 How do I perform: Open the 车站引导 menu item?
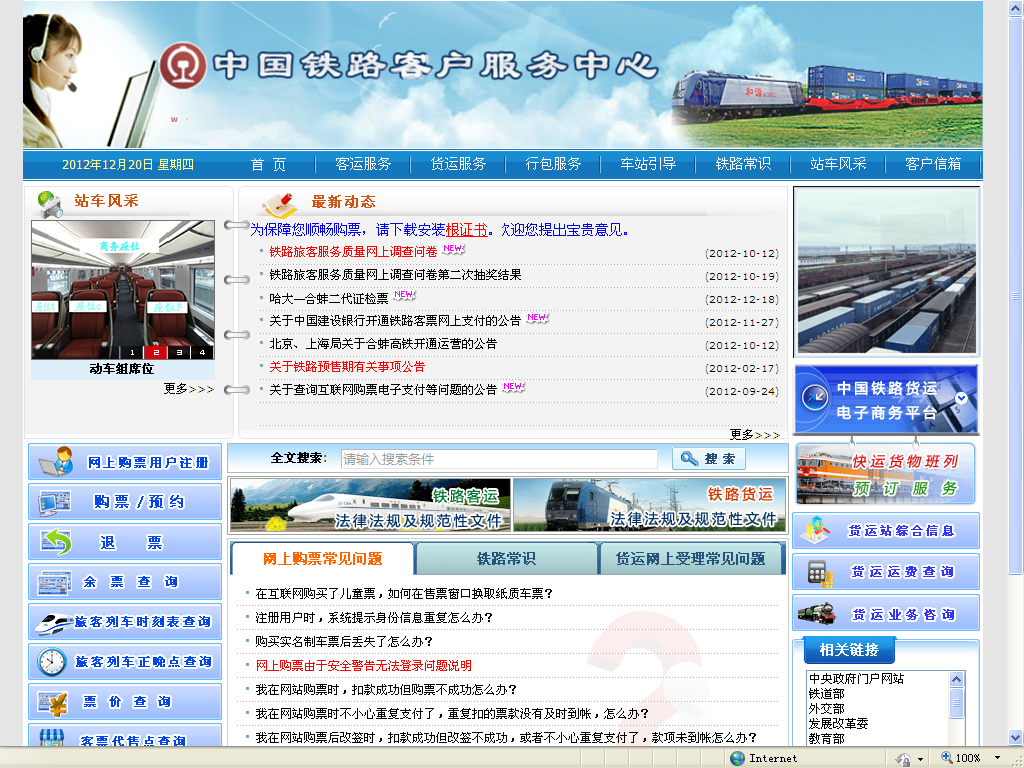[648, 164]
